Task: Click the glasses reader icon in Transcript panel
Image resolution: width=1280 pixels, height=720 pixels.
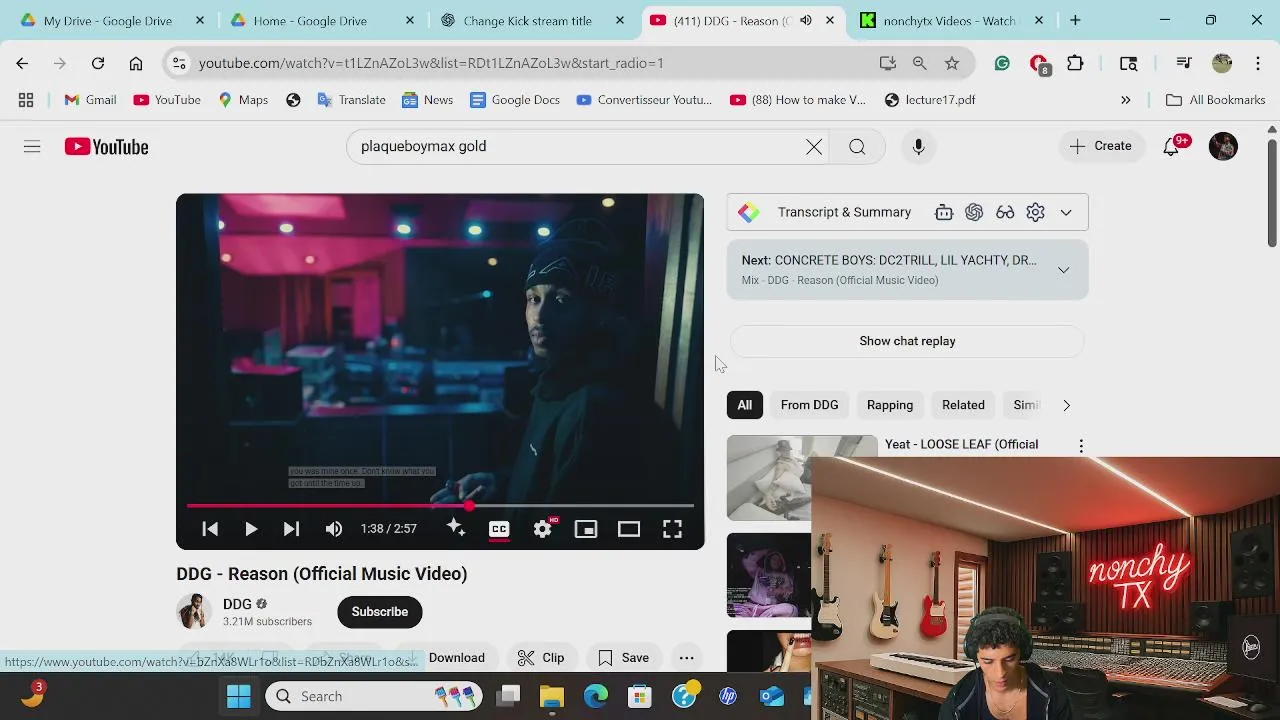Action: 1005,212
